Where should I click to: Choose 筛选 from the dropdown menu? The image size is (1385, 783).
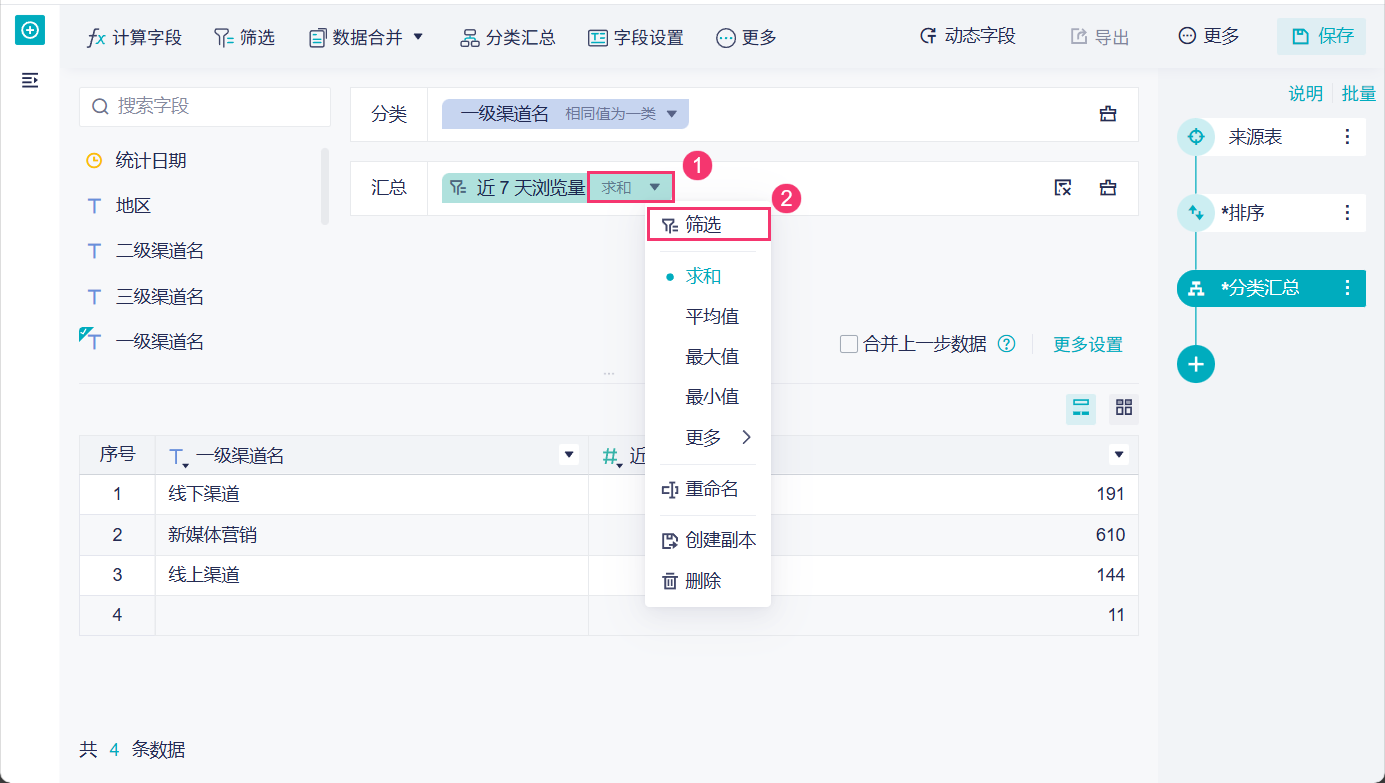pos(703,225)
